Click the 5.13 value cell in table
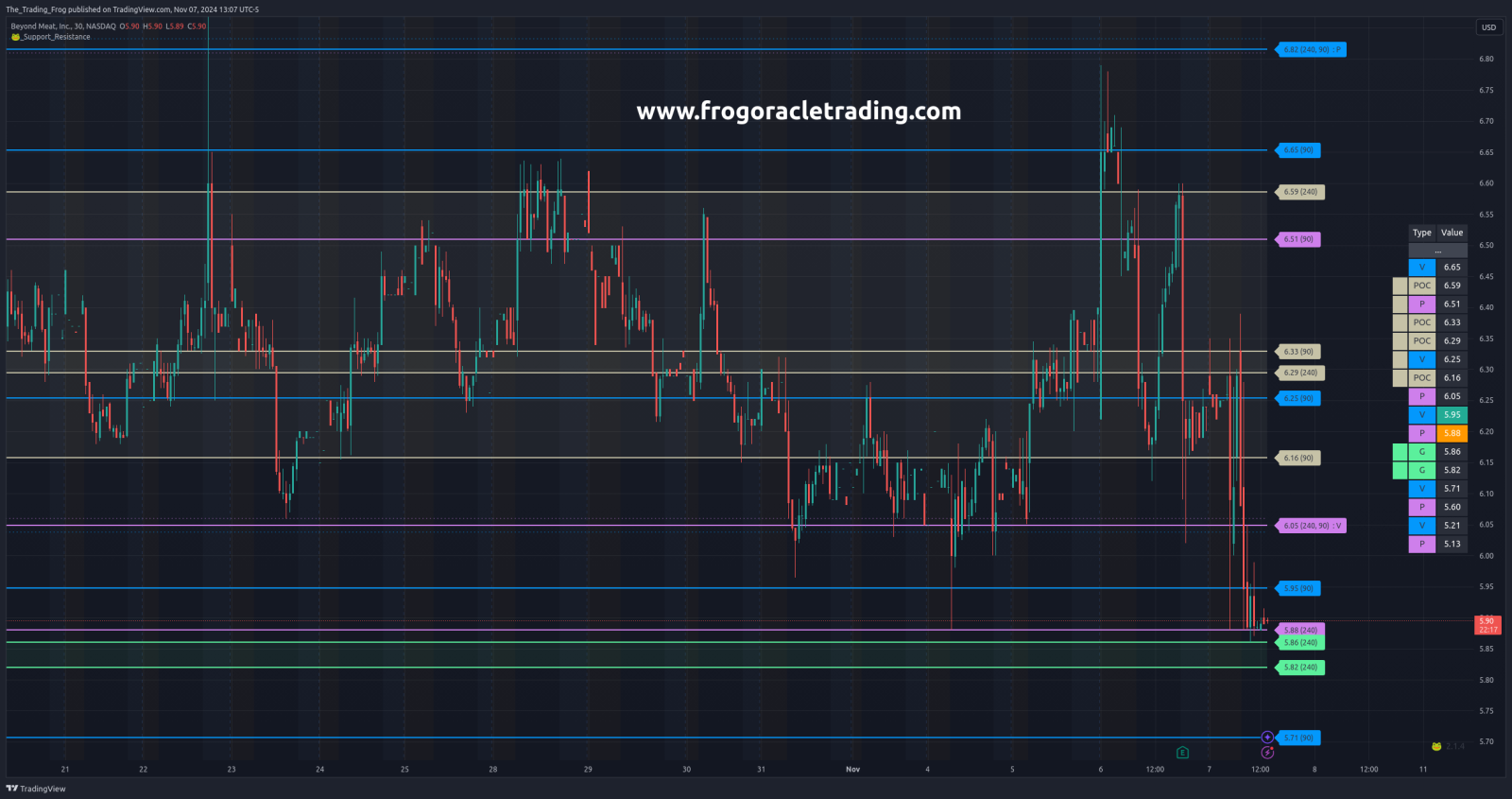Image resolution: width=1512 pixels, height=799 pixels. click(x=1452, y=544)
